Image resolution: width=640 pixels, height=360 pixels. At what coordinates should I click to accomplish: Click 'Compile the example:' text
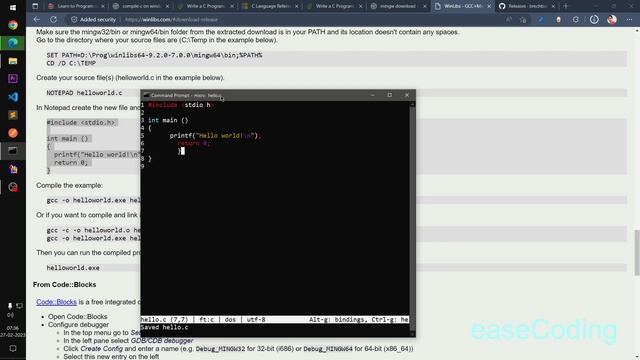(69, 185)
